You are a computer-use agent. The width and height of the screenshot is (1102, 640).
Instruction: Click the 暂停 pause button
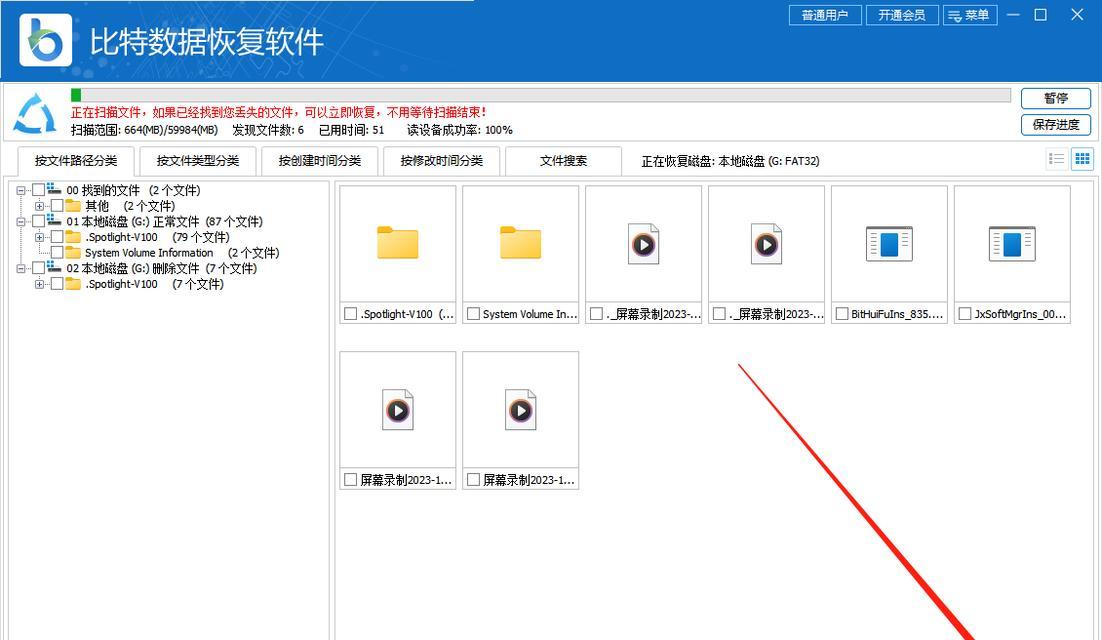pyautogui.click(x=1056, y=98)
